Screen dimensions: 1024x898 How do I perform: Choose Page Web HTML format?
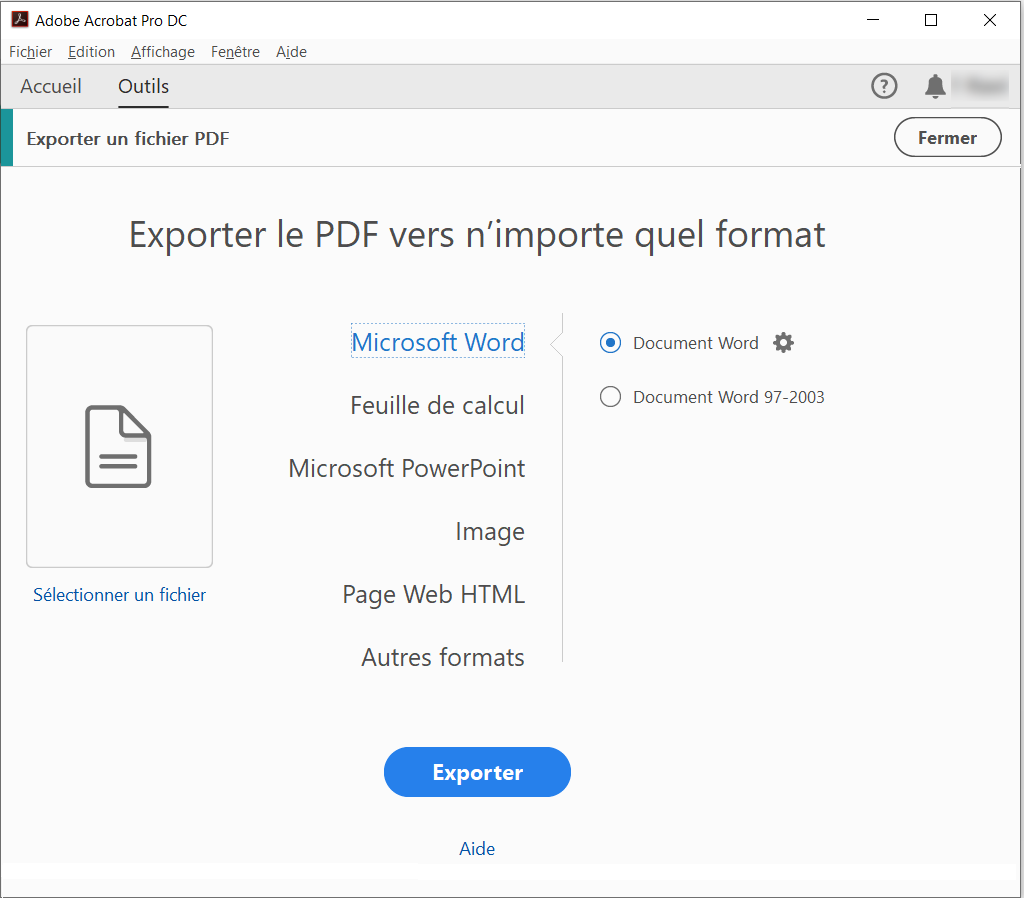(x=433, y=594)
